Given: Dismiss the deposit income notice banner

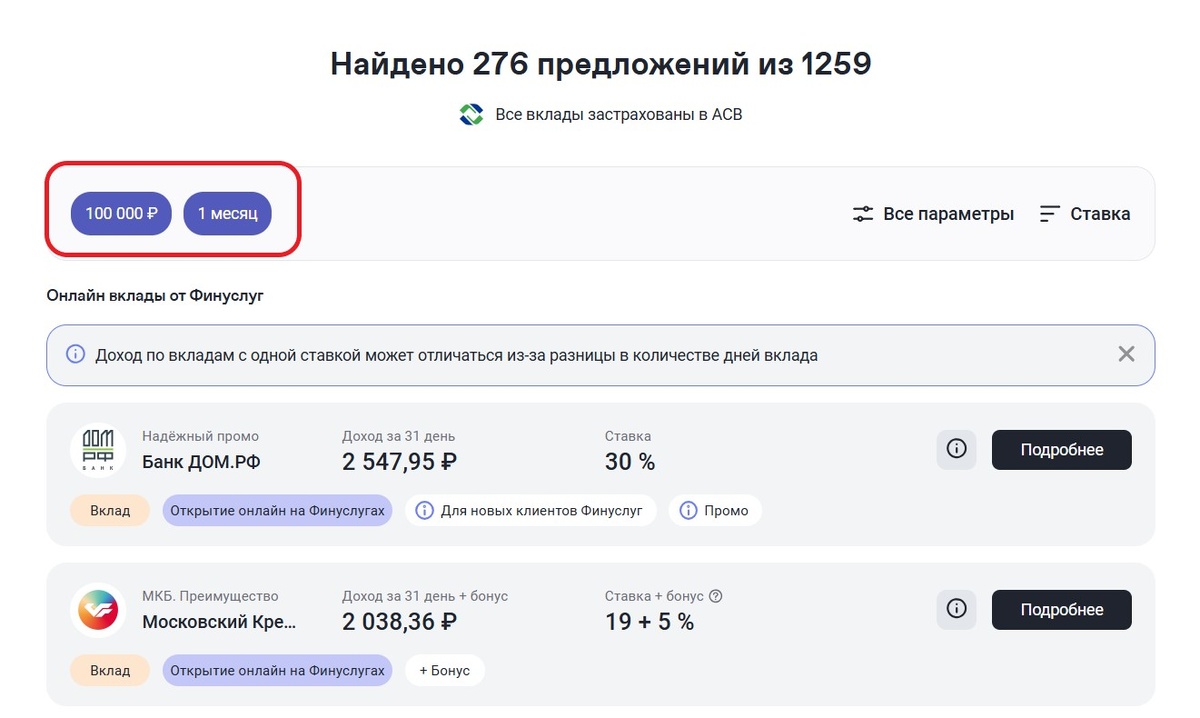Looking at the screenshot, I should pos(1126,354).
